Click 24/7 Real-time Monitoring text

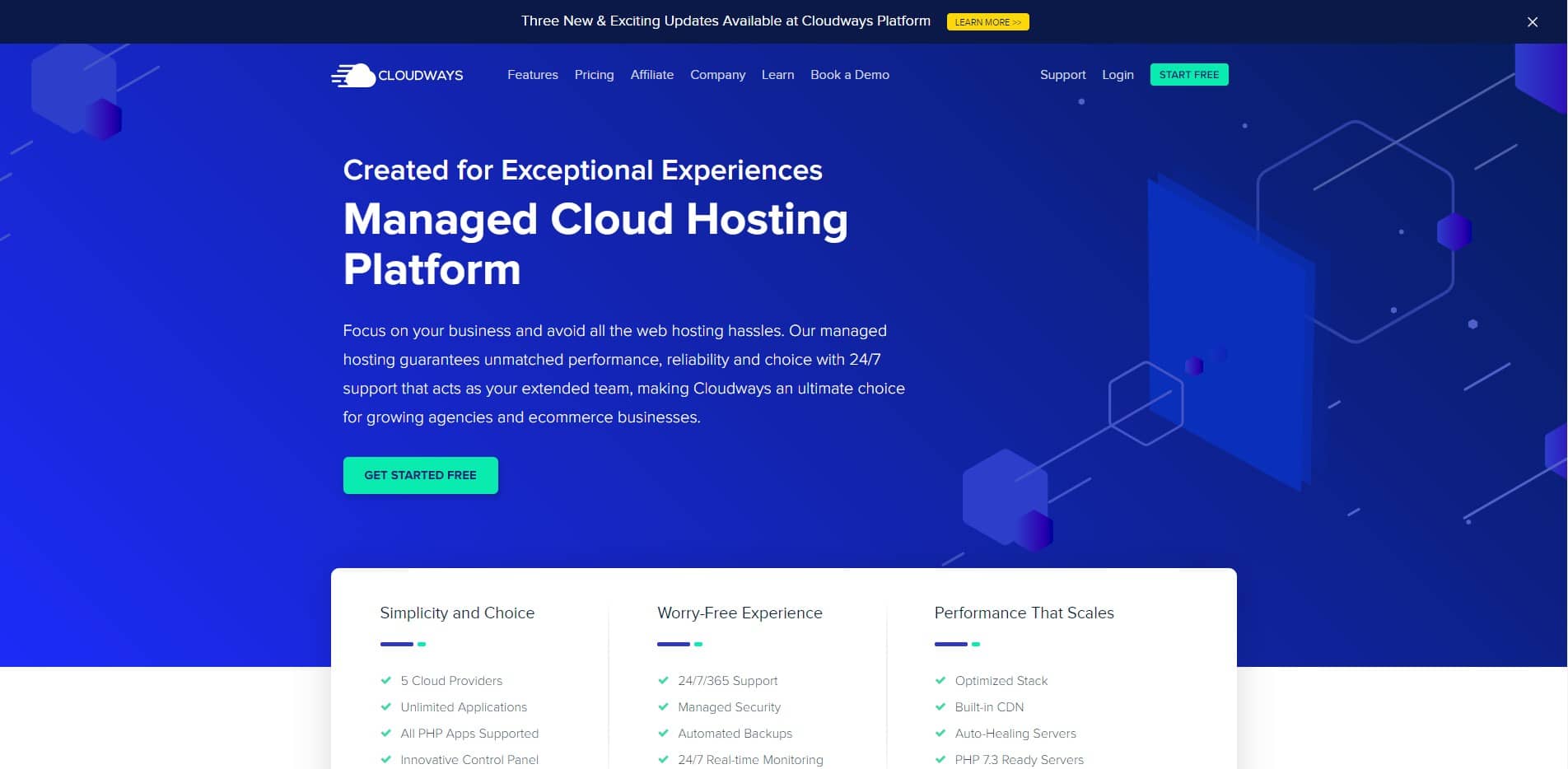pyautogui.click(x=750, y=760)
